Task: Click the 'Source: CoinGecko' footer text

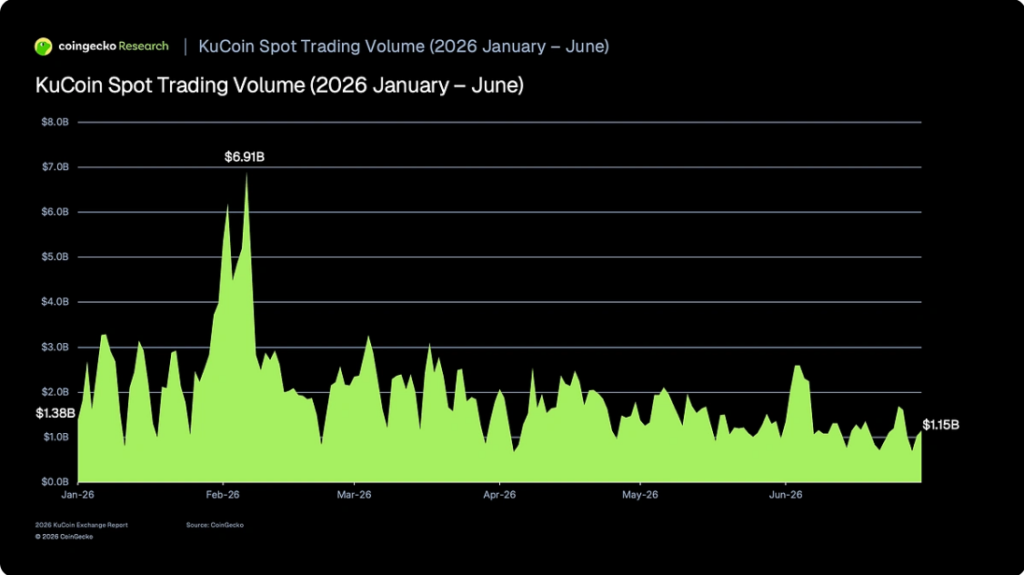Action: (215, 525)
